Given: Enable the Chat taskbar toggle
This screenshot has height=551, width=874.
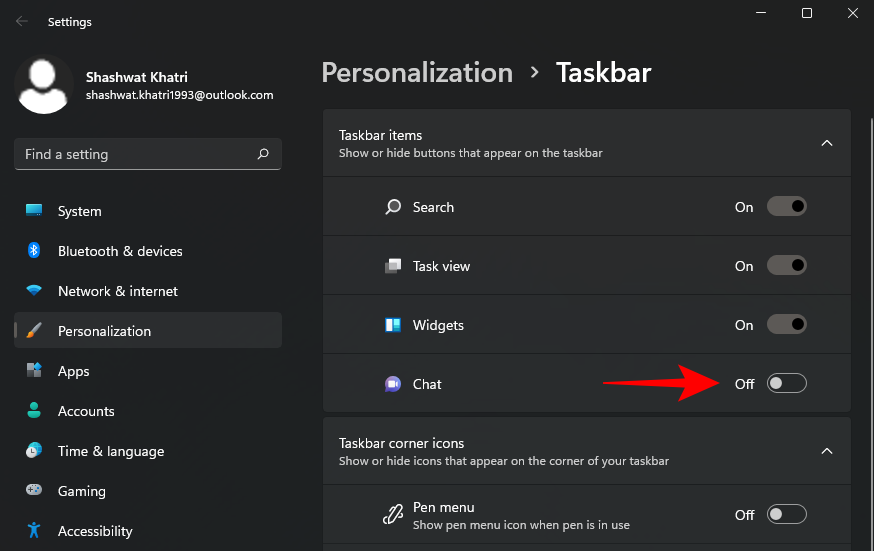Looking at the screenshot, I should (x=786, y=384).
